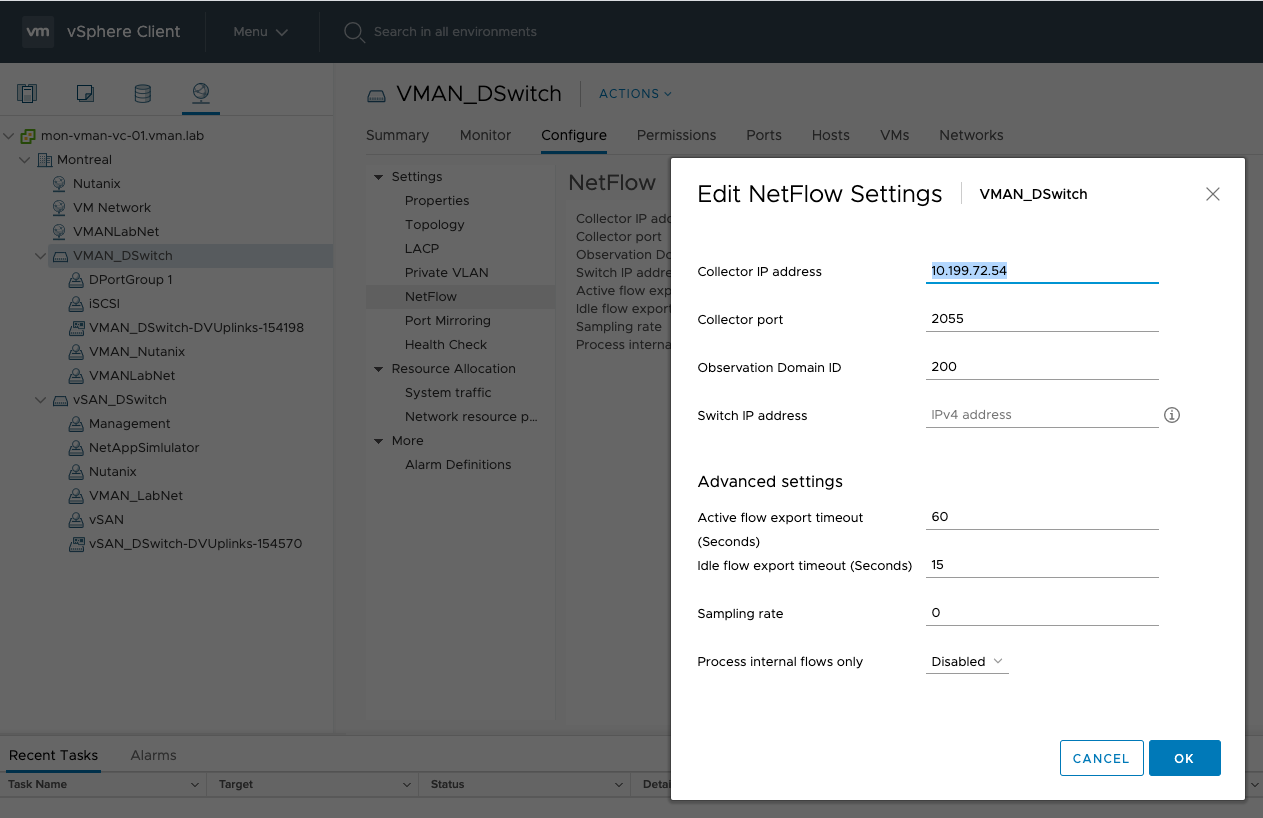
Task: Open the ACTIONS dropdown
Action: click(635, 94)
